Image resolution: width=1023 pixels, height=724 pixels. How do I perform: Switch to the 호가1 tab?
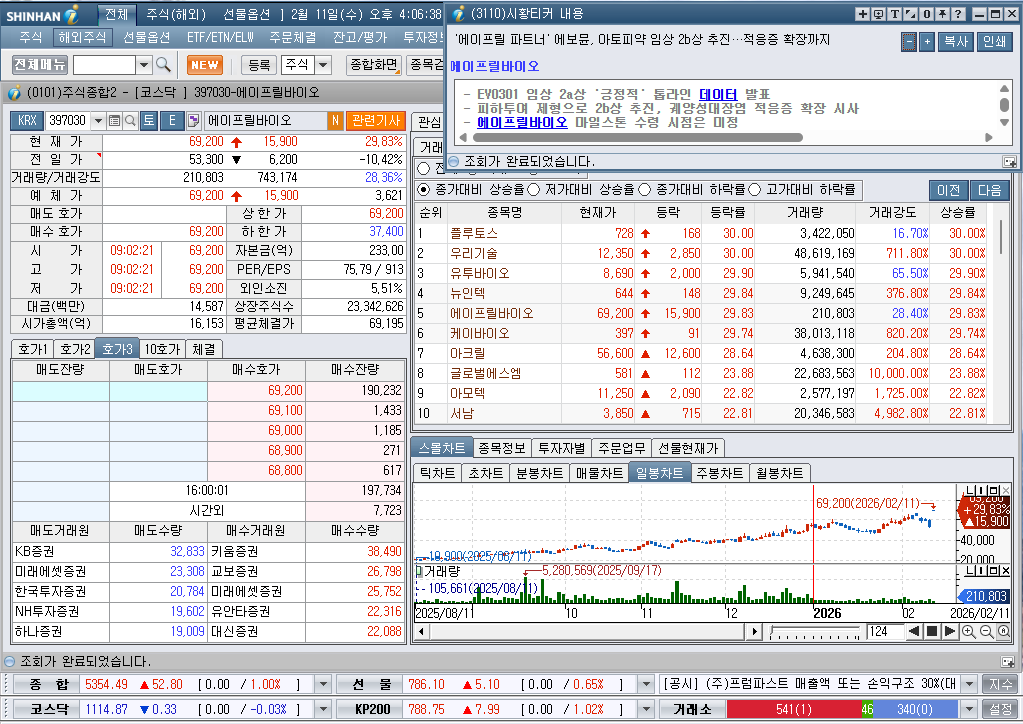click(x=33, y=350)
